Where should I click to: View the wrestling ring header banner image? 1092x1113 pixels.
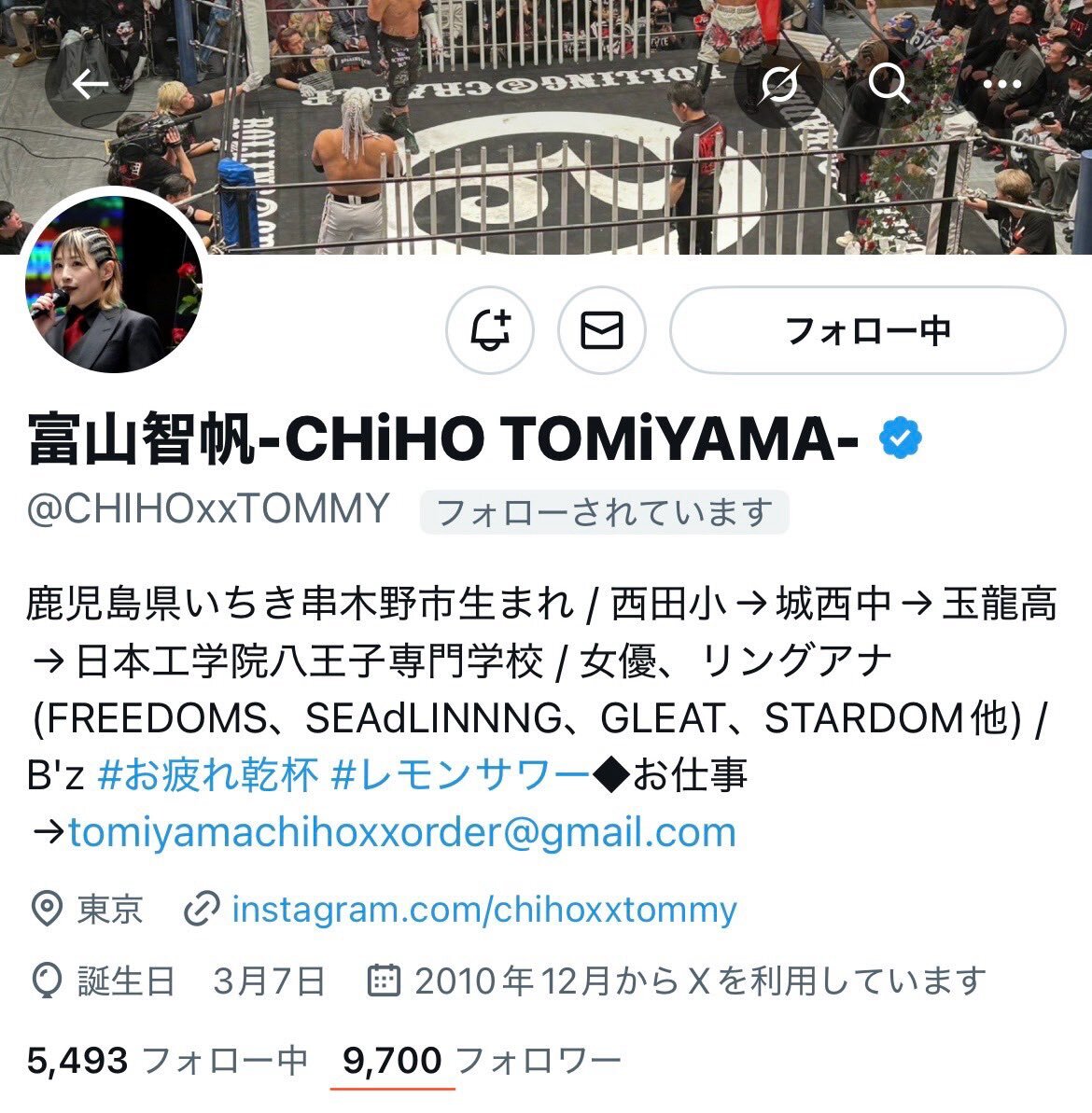[x=546, y=126]
